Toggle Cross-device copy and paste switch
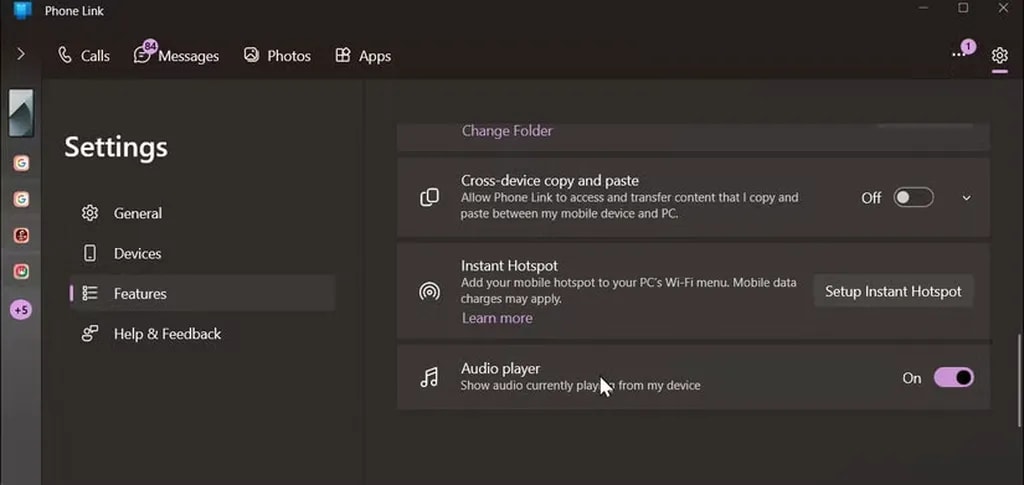 pyautogui.click(x=914, y=197)
